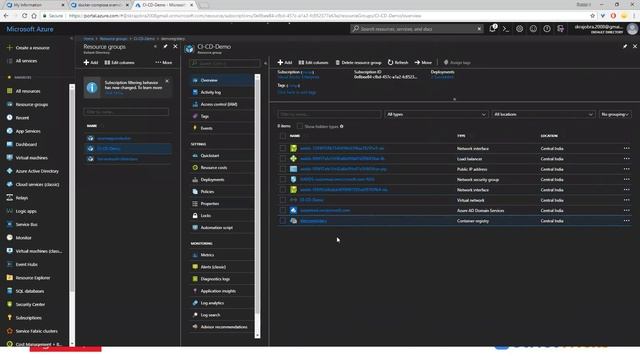Viewport: 640px width, 360px height.
Task: Select the CI-CD-Demo resource group row
Action: (128, 149)
